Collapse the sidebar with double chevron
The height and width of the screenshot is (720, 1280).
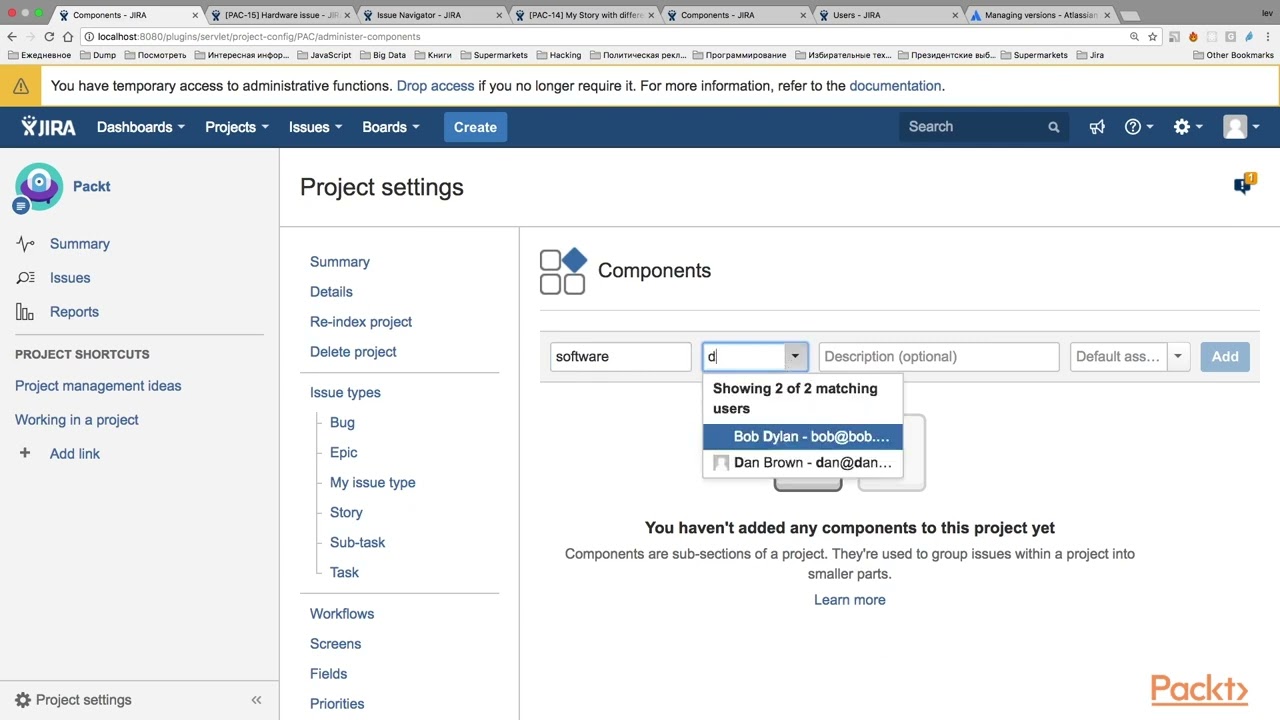tap(256, 700)
